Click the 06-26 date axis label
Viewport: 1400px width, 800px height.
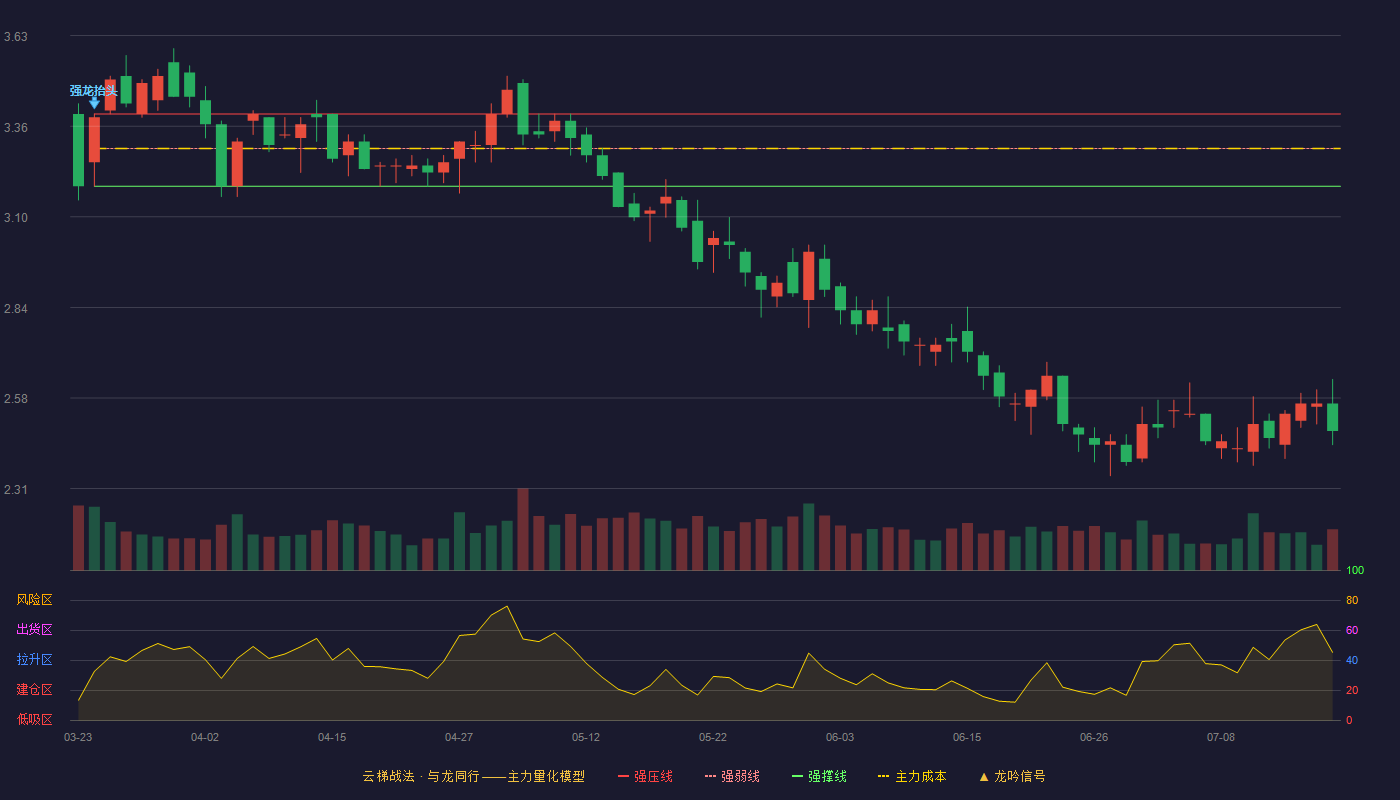(1094, 737)
